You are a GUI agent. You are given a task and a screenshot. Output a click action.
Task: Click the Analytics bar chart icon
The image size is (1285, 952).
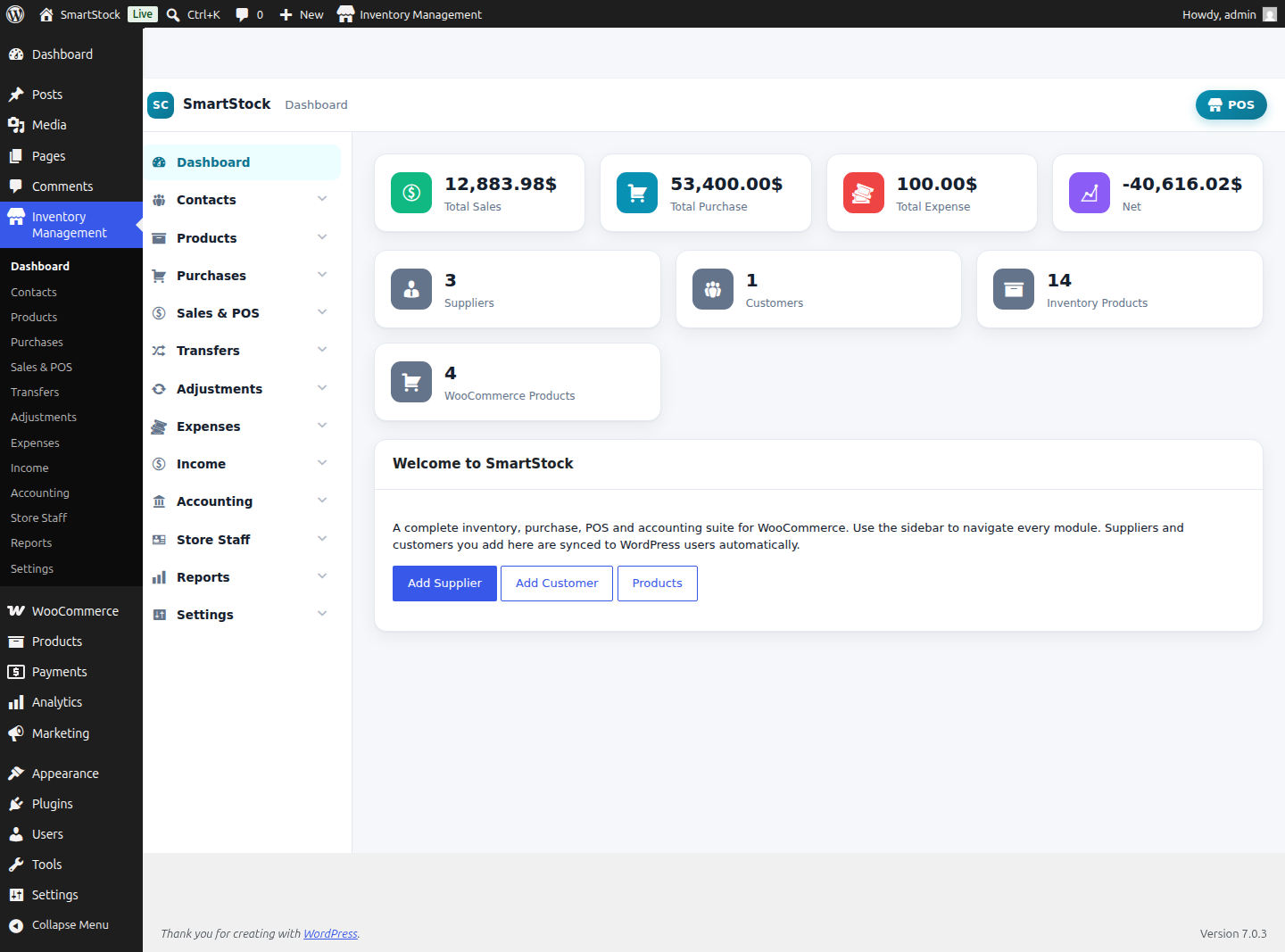coord(16,702)
